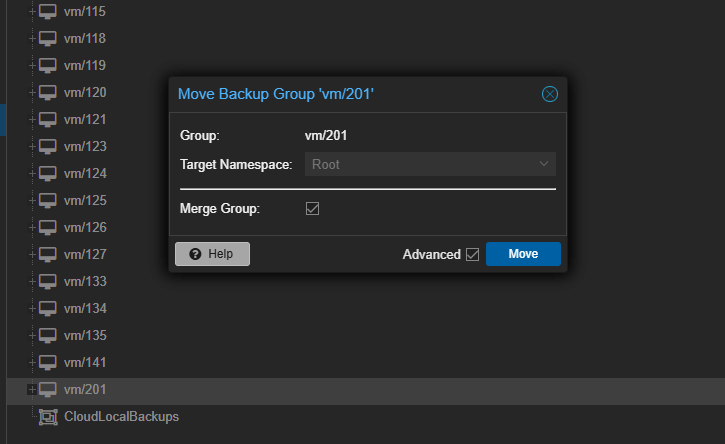
Task: Toggle the Merge Group checkbox
Action: coord(312,209)
